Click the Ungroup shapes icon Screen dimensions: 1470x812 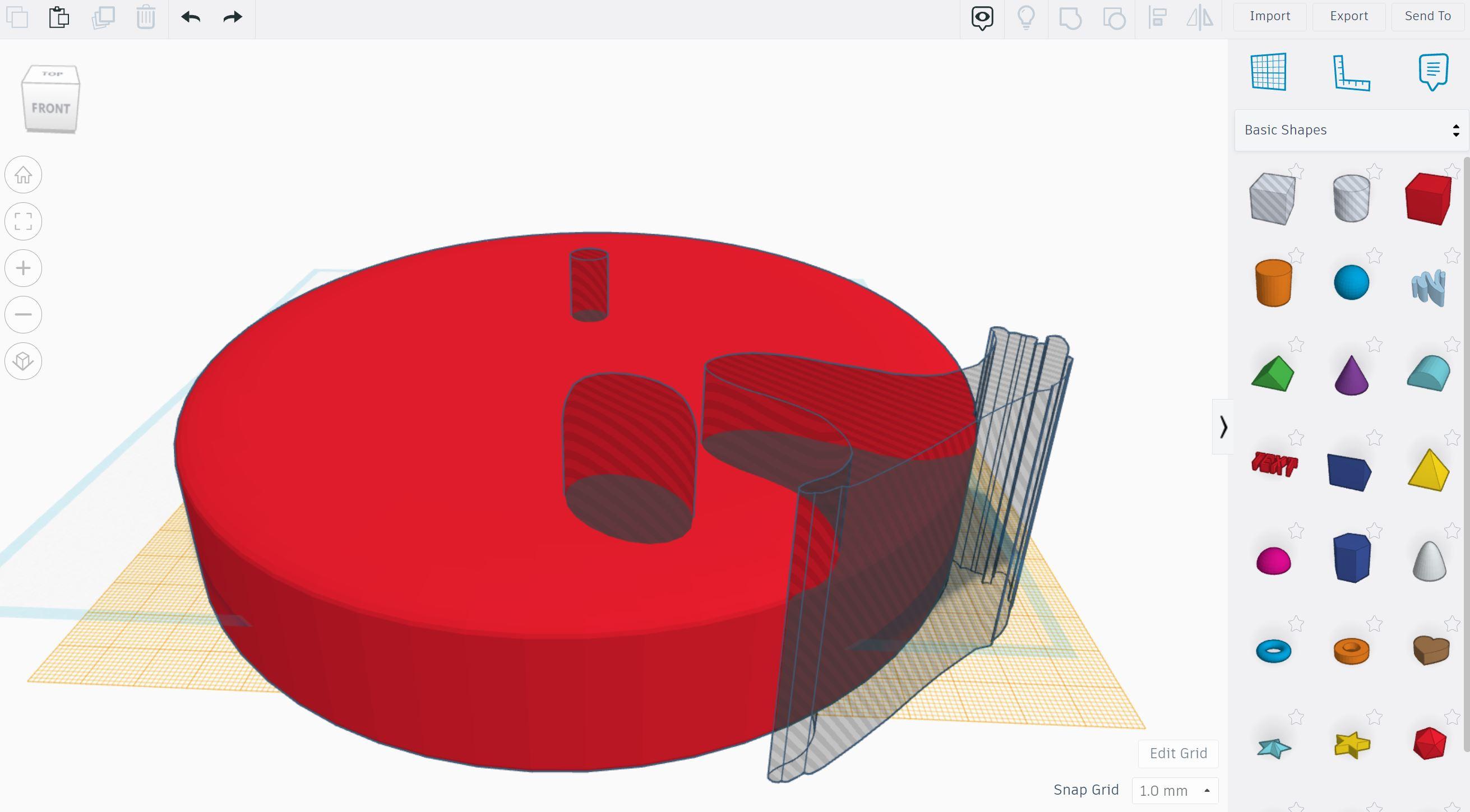pyautogui.click(x=1114, y=18)
